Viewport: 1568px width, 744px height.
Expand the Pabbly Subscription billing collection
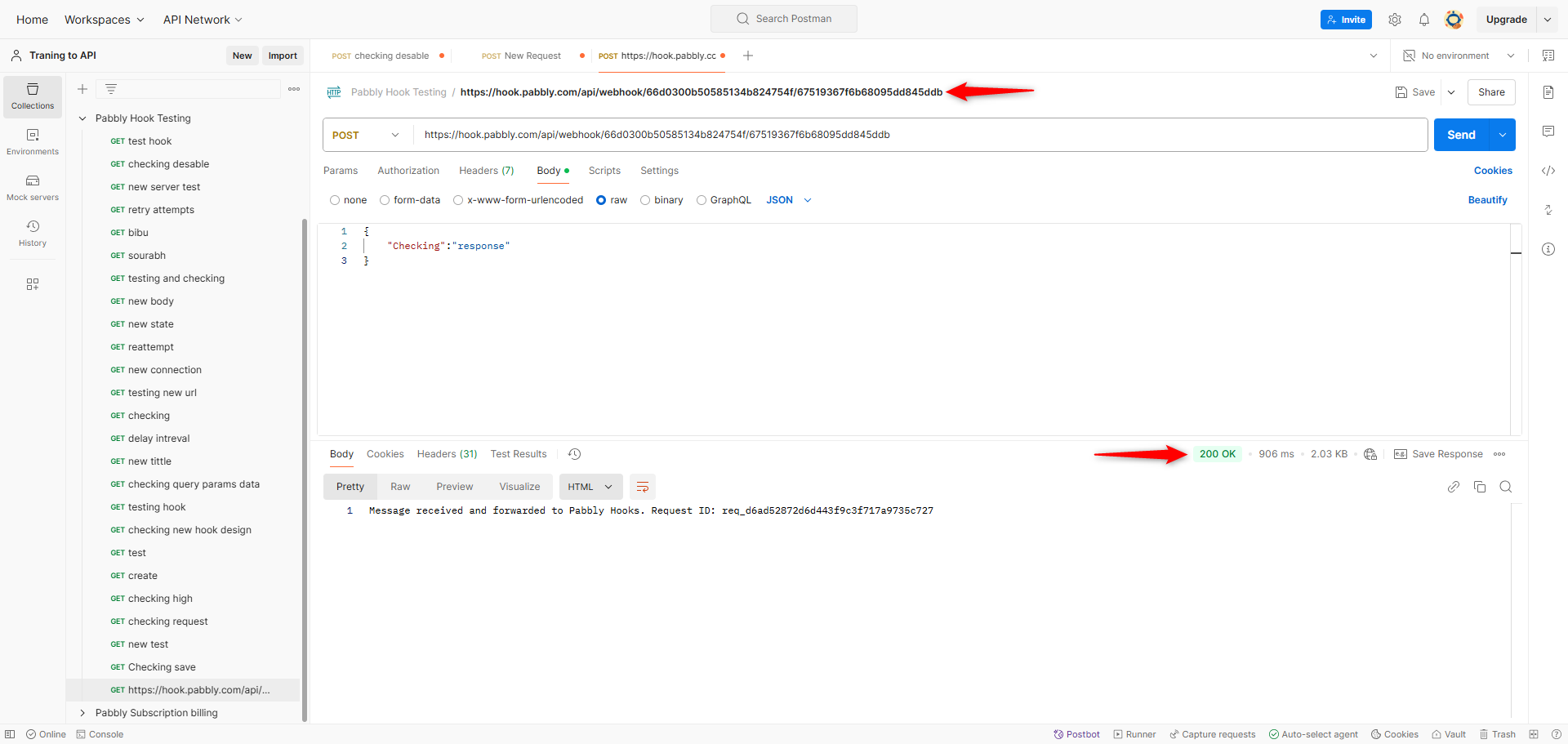82,713
